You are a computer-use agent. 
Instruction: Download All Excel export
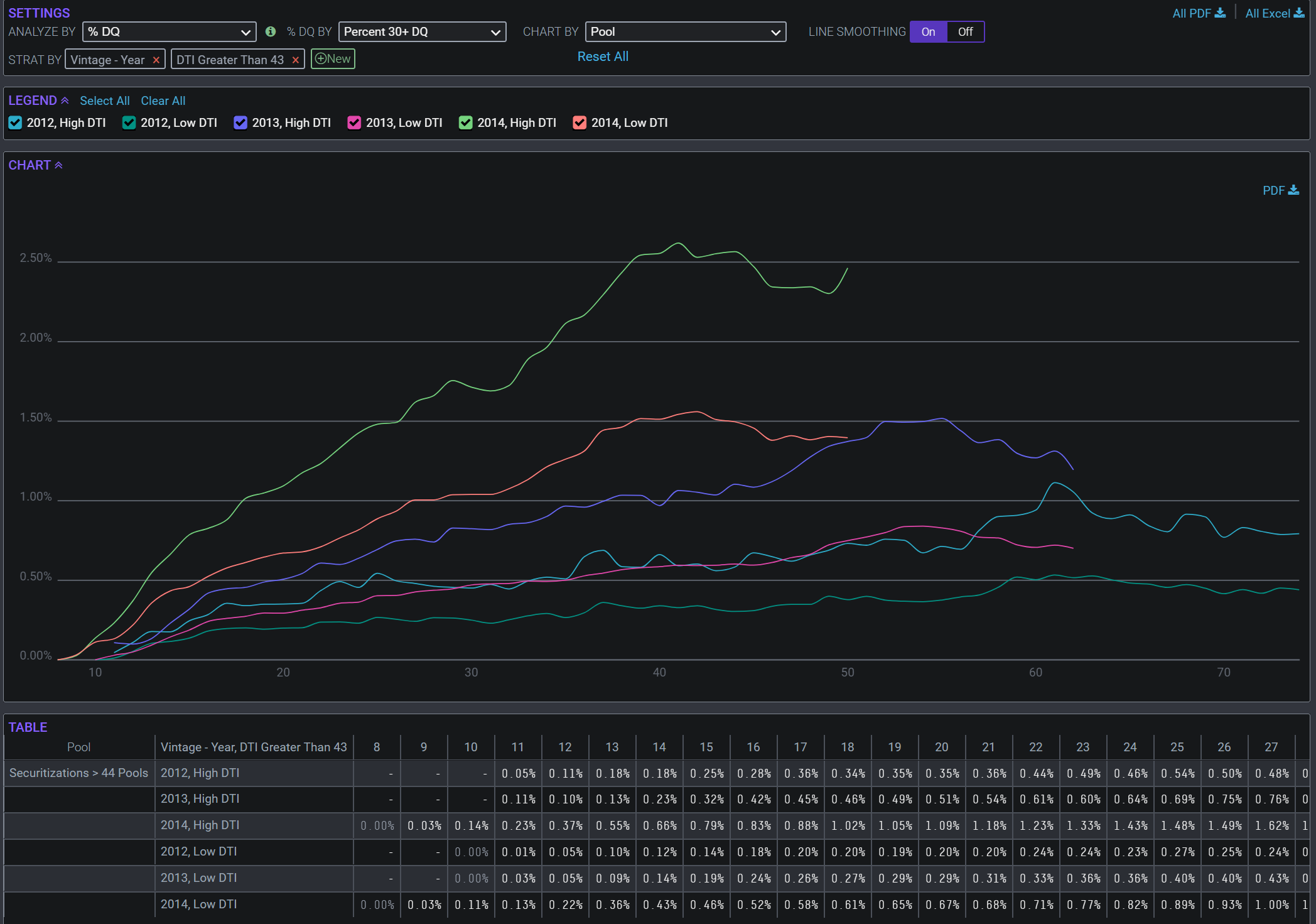[1274, 13]
